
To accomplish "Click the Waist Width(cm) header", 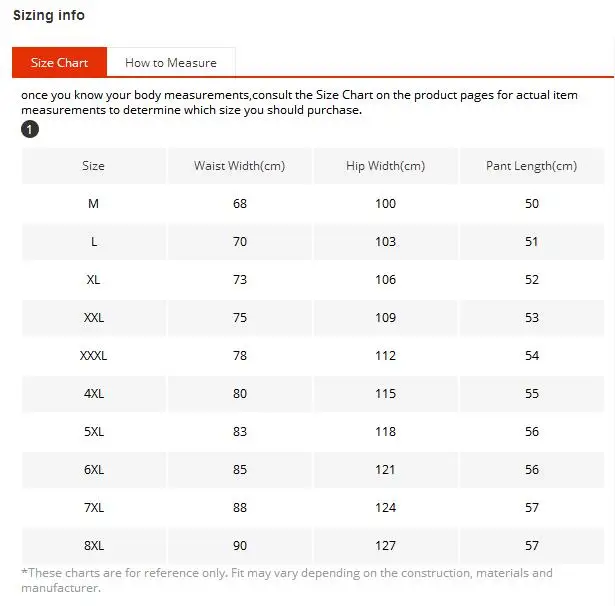I will pyautogui.click(x=240, y=166).
